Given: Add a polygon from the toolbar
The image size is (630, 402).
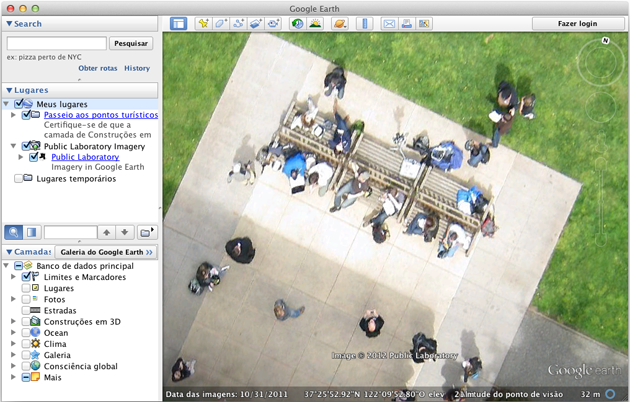Looking at the screenshot, I should point(221,24).
